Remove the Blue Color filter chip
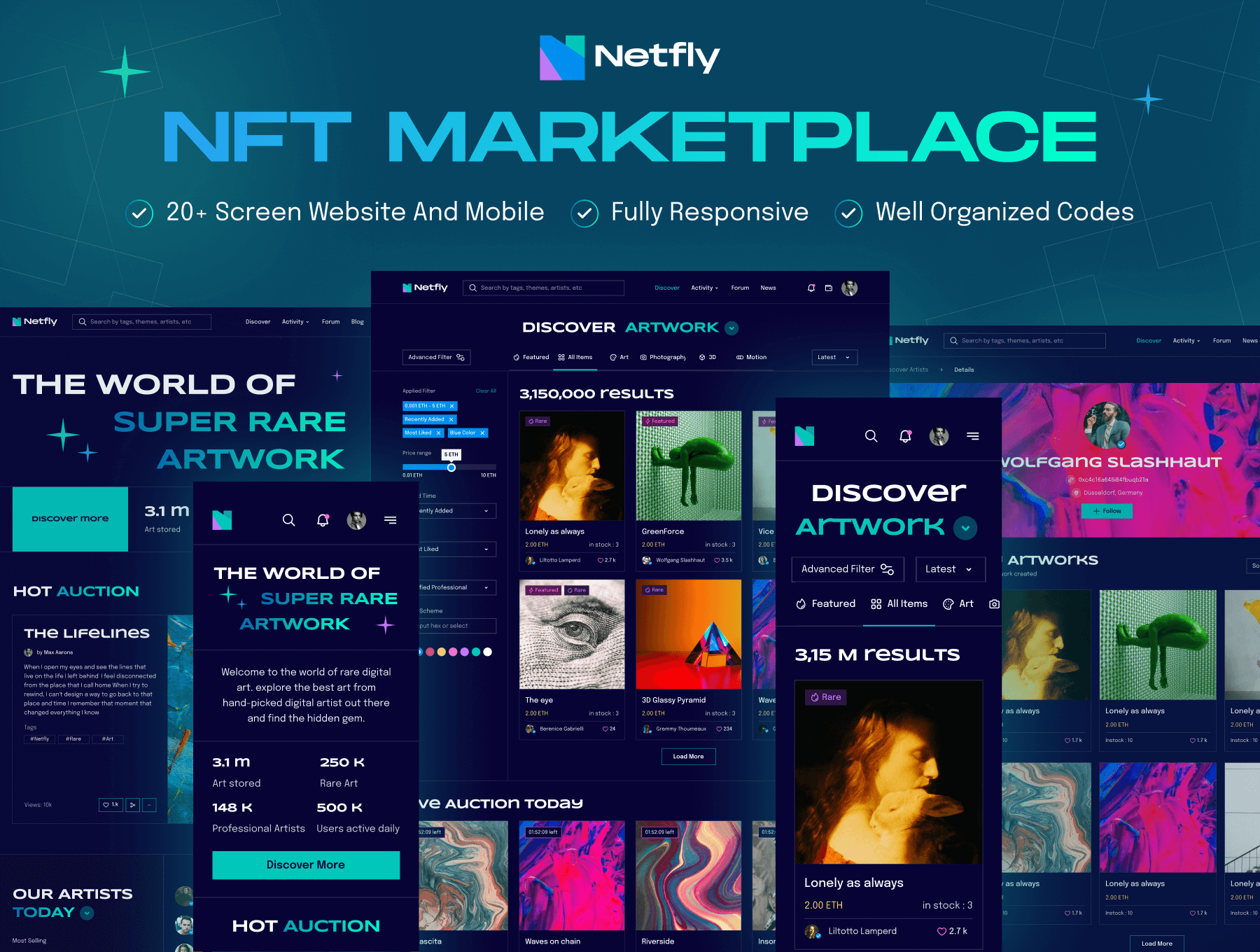 (x=482, y=433)
